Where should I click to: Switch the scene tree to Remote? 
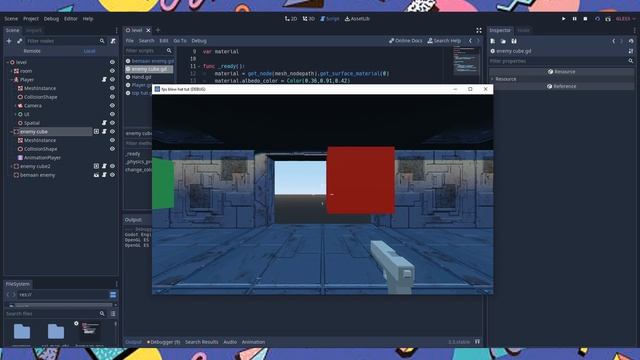pyautogui.click(x=32, y=51)
